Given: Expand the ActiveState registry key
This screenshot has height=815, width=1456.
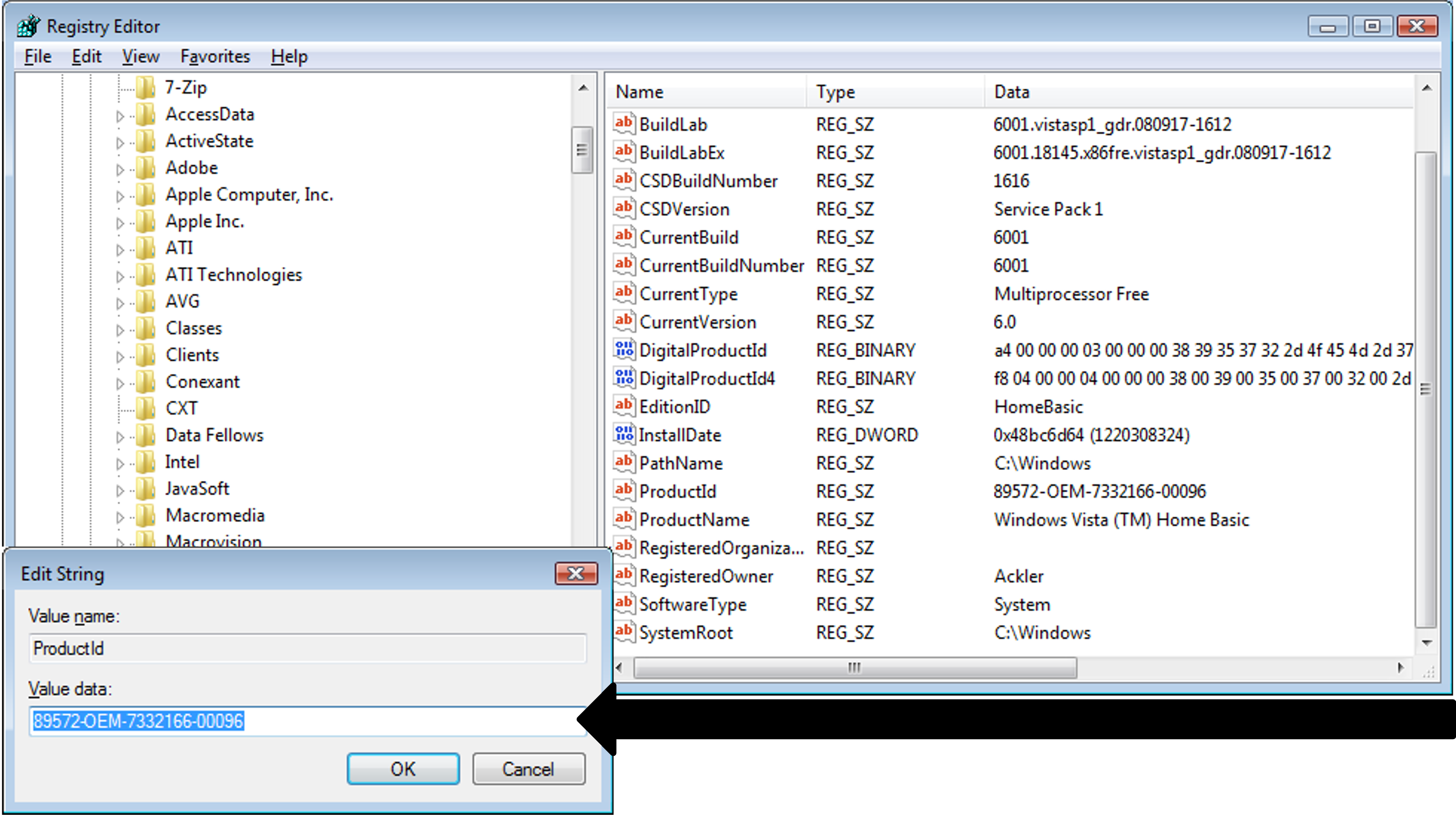Looking at the screenshot, I should point(120,143).
